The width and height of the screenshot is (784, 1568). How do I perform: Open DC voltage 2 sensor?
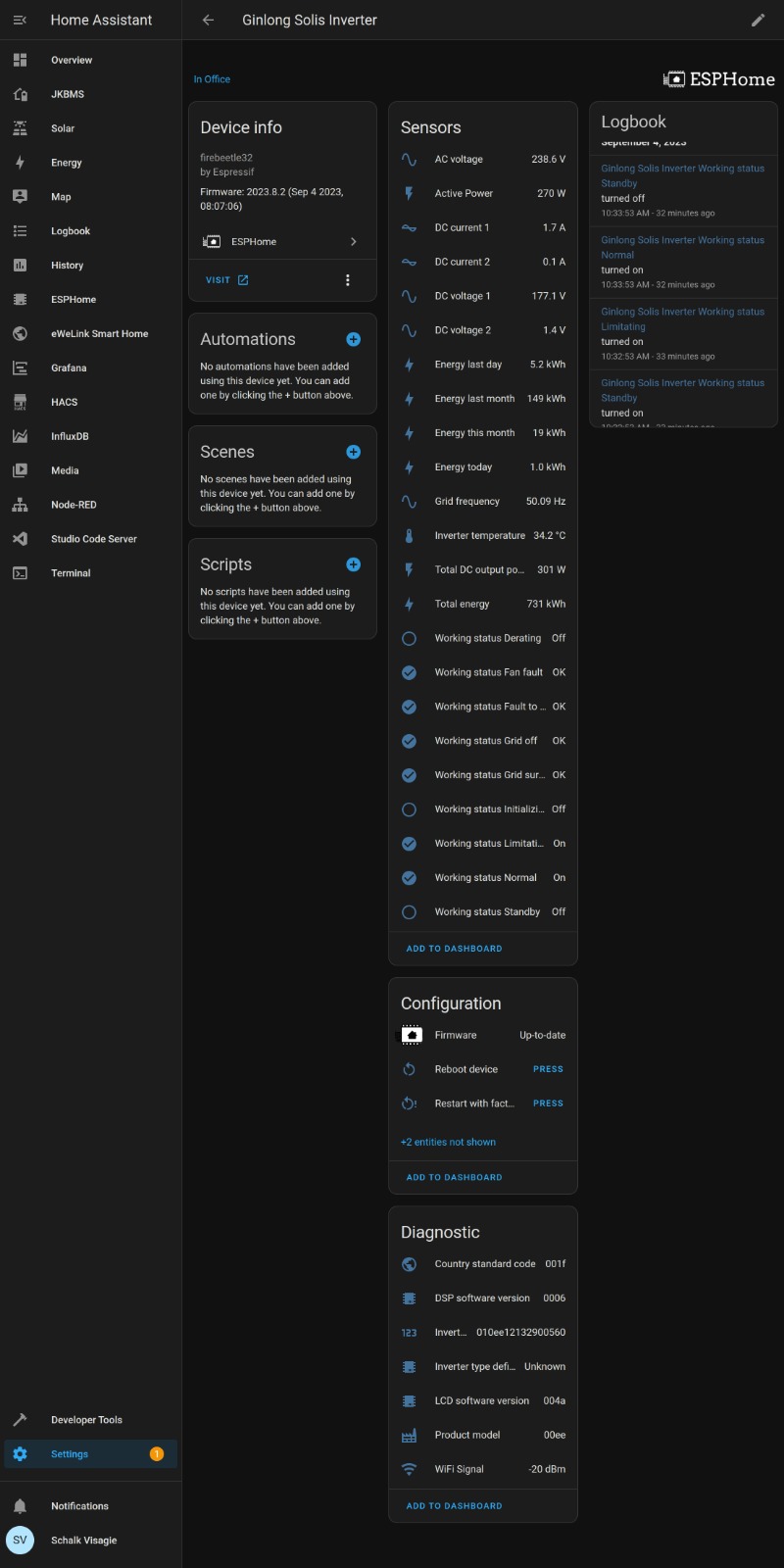pos(483,330)
